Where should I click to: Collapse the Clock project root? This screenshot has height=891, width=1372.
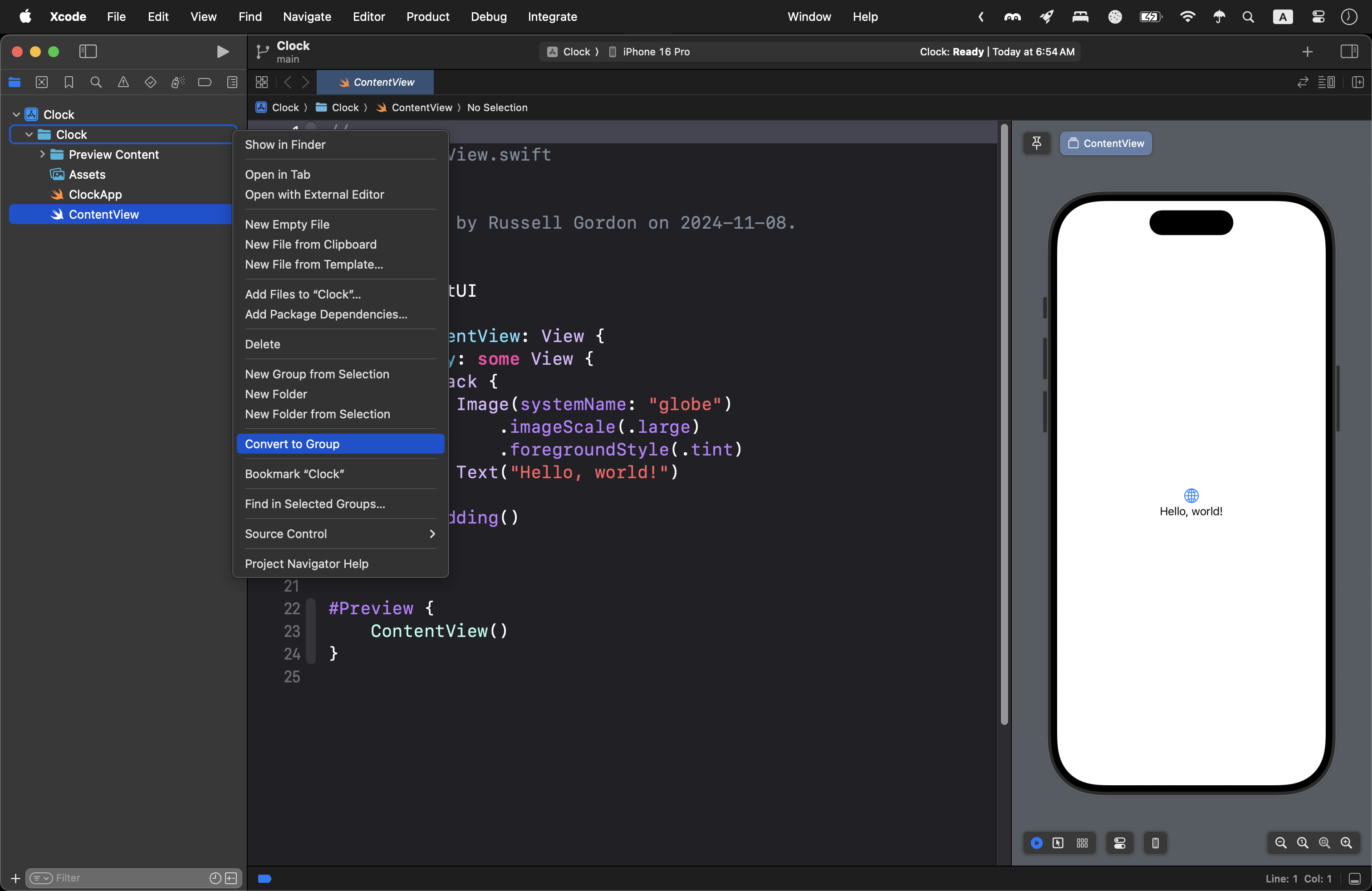[16, 115]
